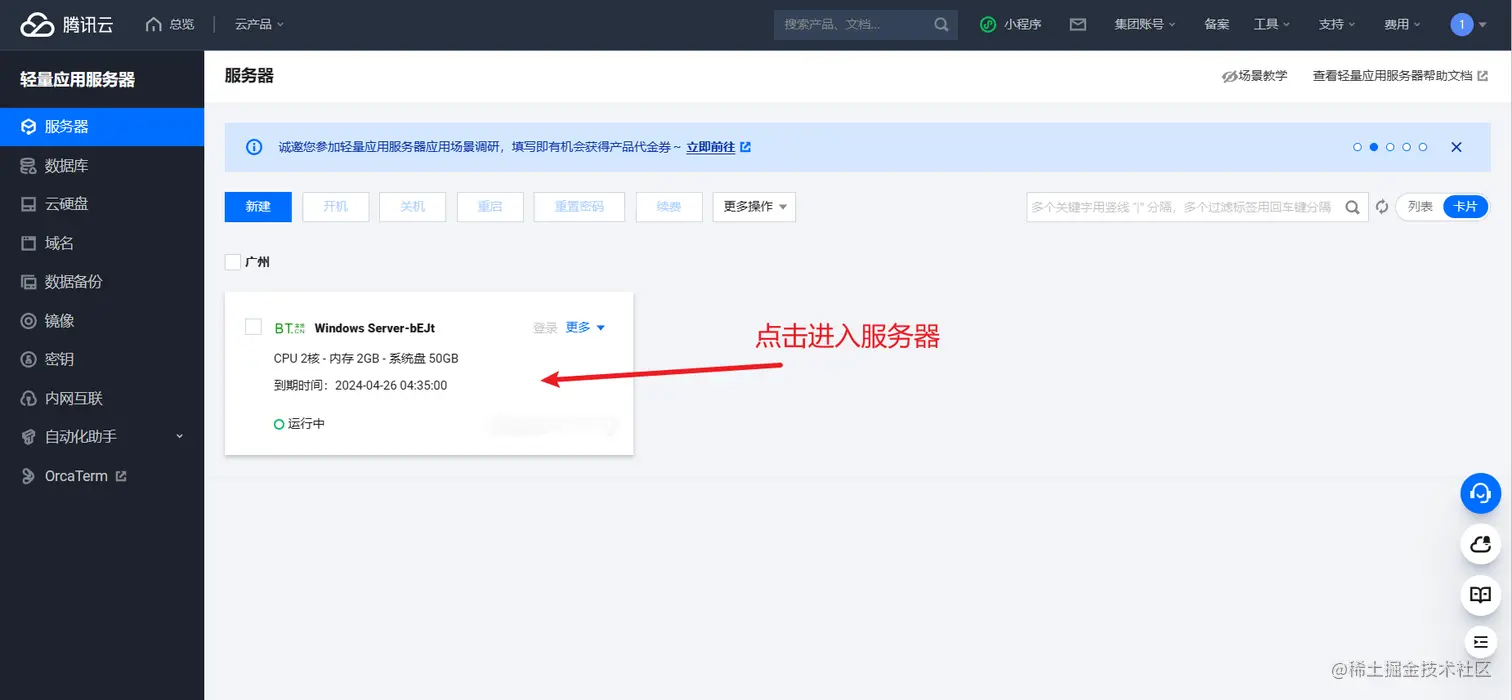The width and height of the screenshot is (1512, 700).
Task: Click OrcaTerm external link icon
Action: [x=121, y=476]
